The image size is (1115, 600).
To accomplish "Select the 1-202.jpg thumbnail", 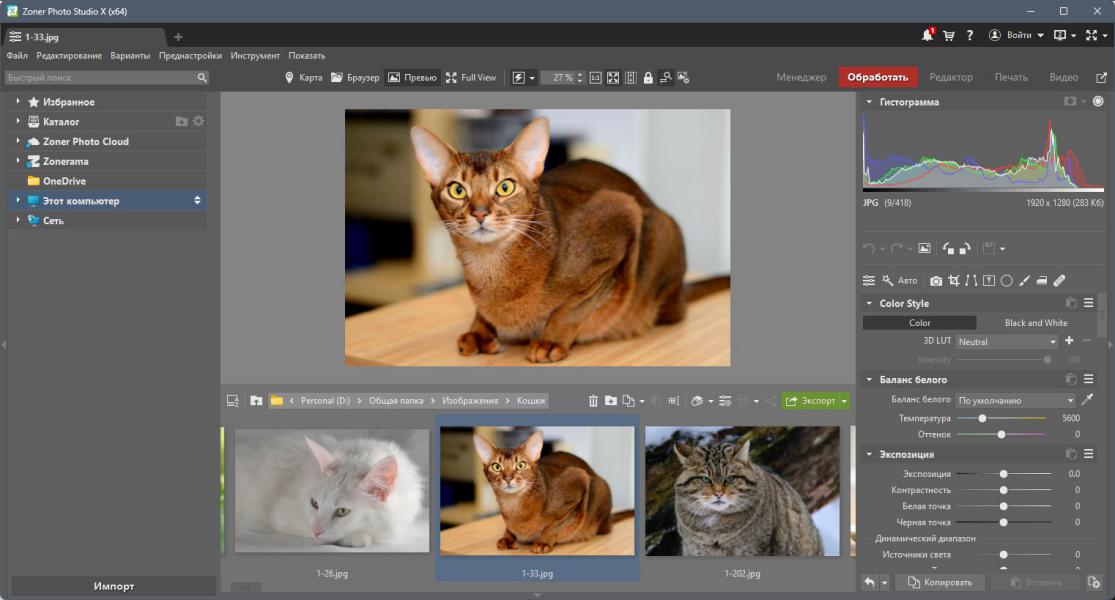I will [x=742, y=491].
